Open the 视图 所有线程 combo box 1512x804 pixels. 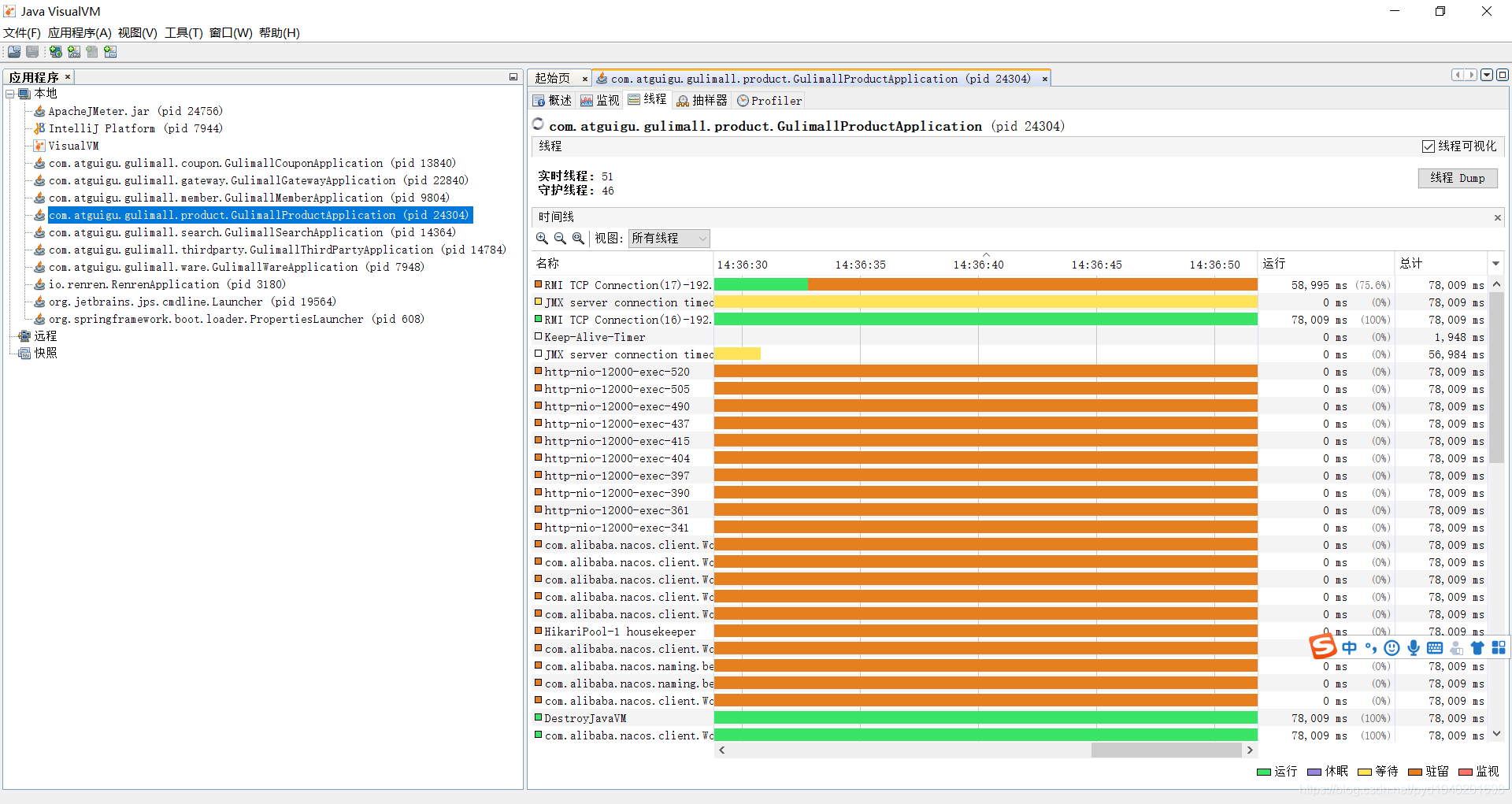(669, 238)
